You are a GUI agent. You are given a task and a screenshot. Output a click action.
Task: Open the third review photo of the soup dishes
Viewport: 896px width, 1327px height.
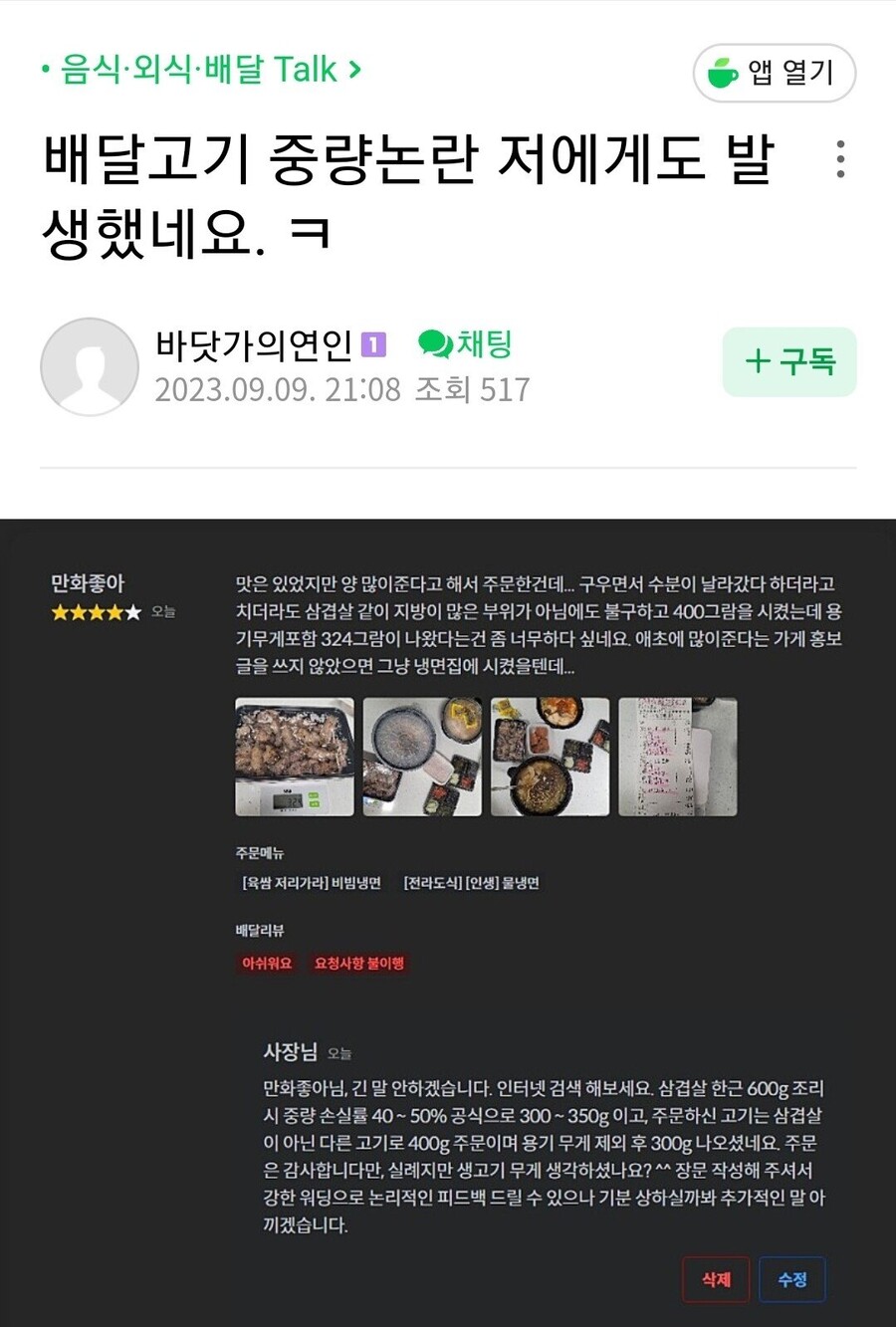550,757
